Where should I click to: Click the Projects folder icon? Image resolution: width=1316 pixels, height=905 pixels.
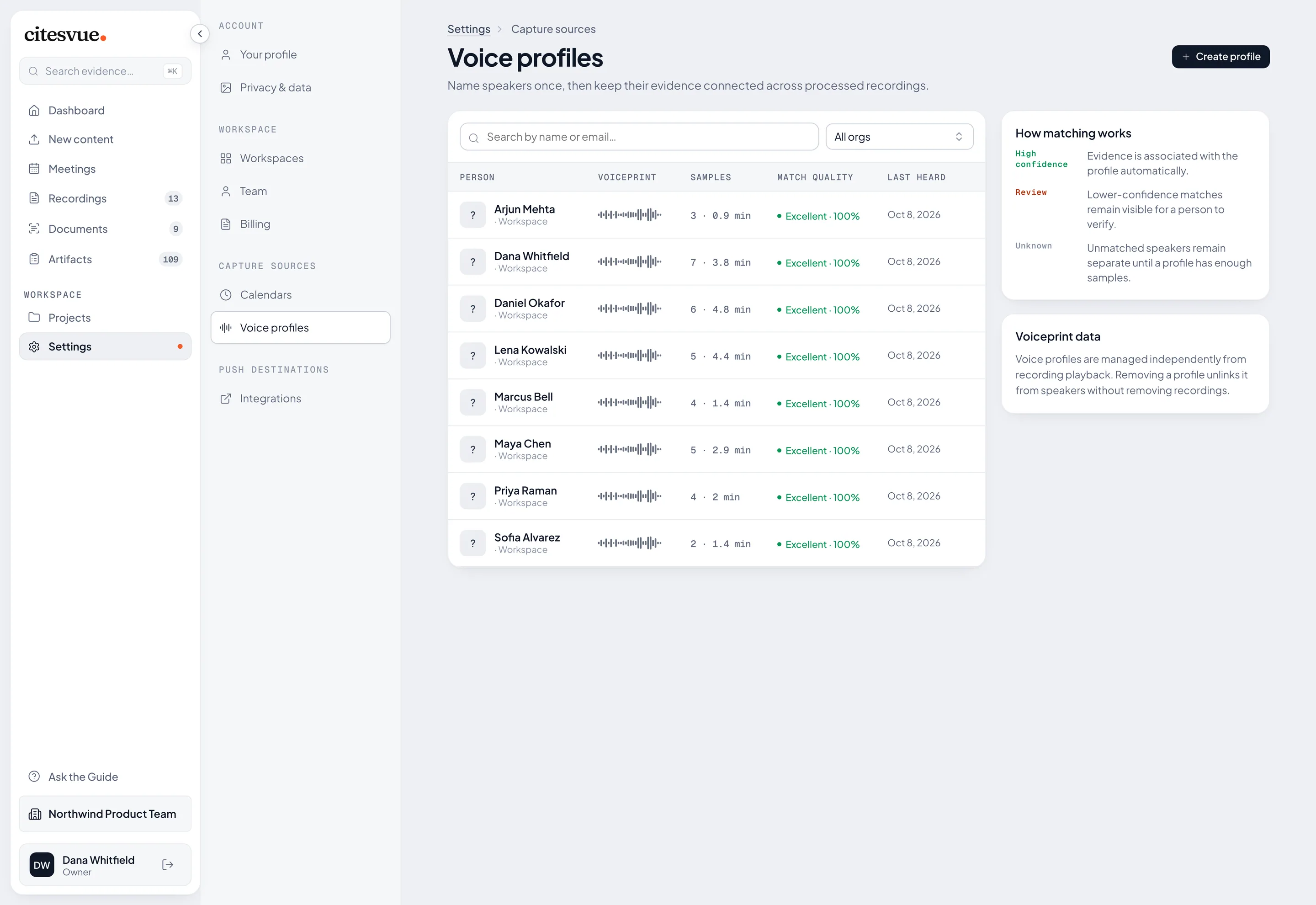click(x=34, y=318)
